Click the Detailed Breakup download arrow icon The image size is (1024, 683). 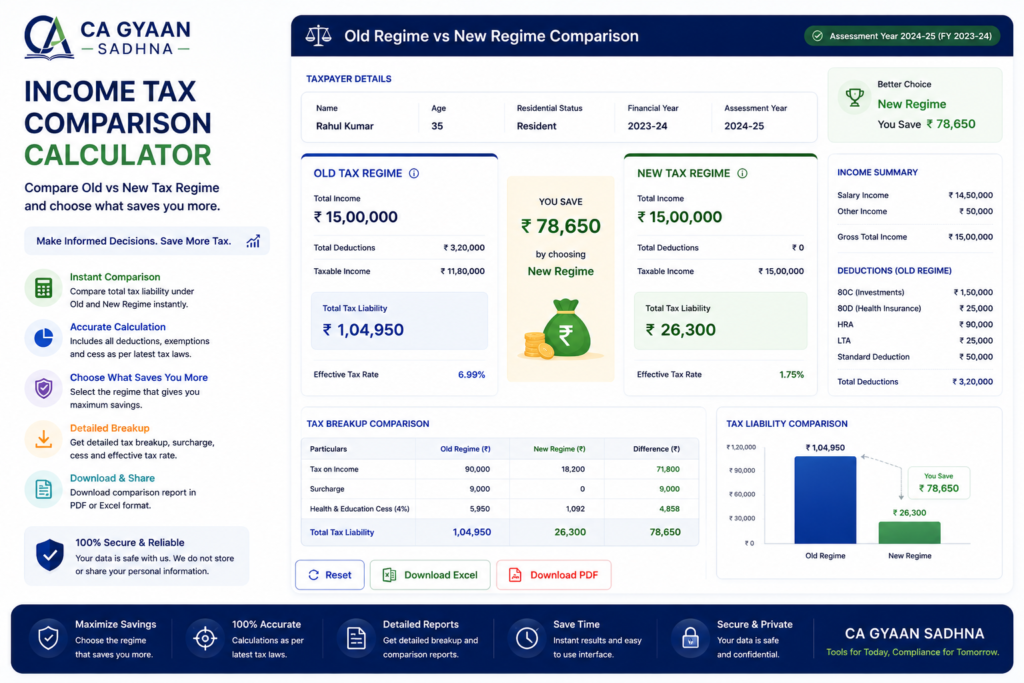[43, 439]
